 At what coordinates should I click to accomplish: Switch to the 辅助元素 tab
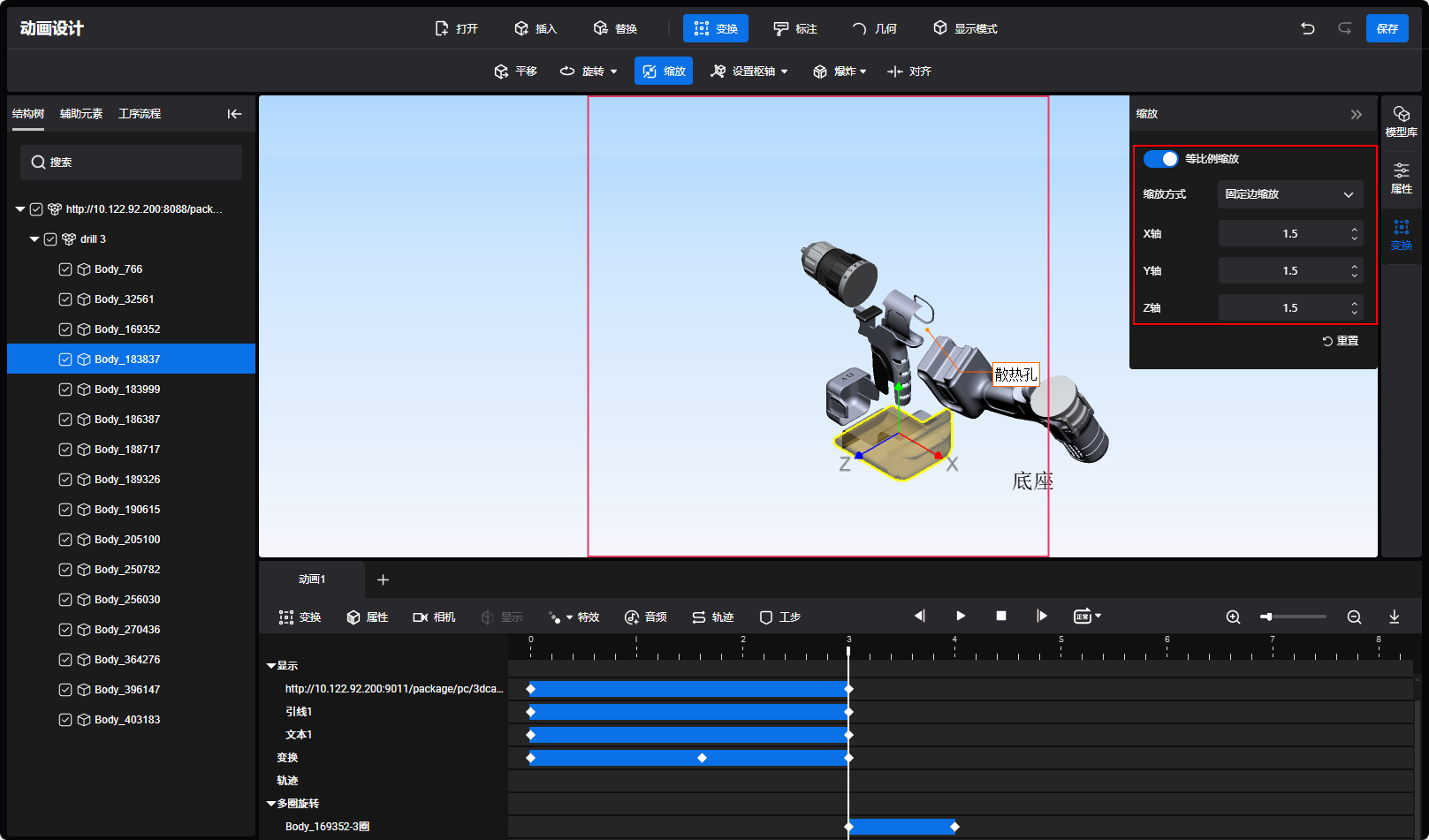coord(81,114)
